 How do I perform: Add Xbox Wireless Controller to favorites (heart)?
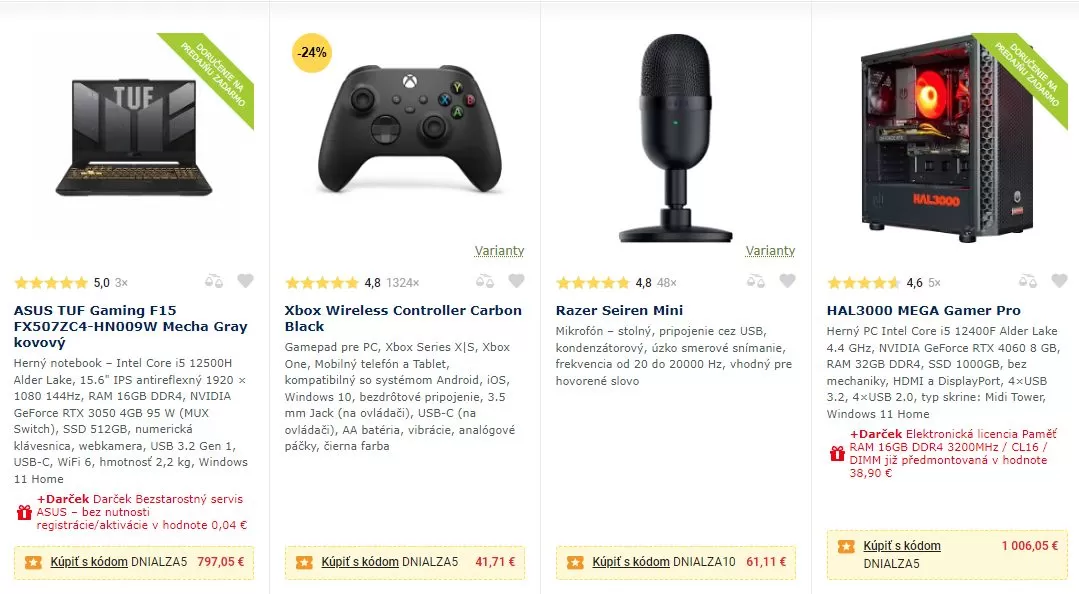tap(516, 282)
